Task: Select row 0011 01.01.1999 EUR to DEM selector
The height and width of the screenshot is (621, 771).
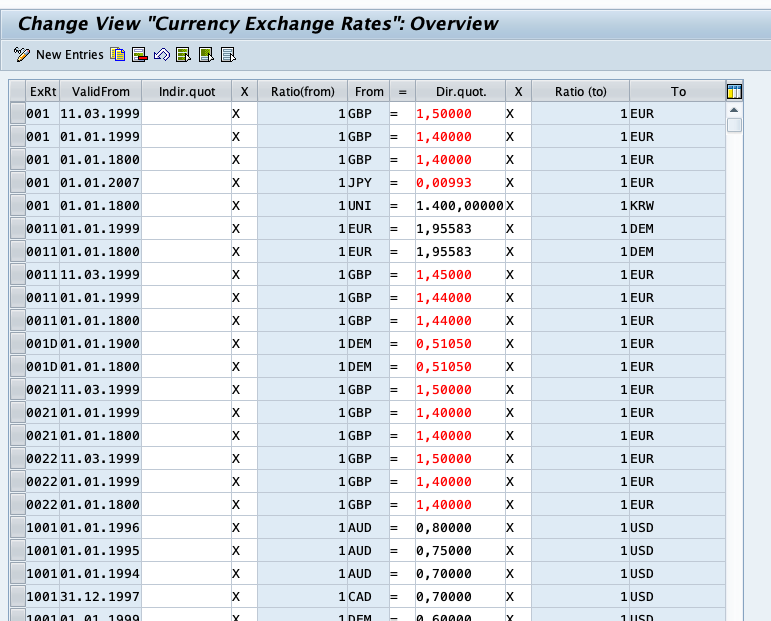Action: (x=18, y=229)
